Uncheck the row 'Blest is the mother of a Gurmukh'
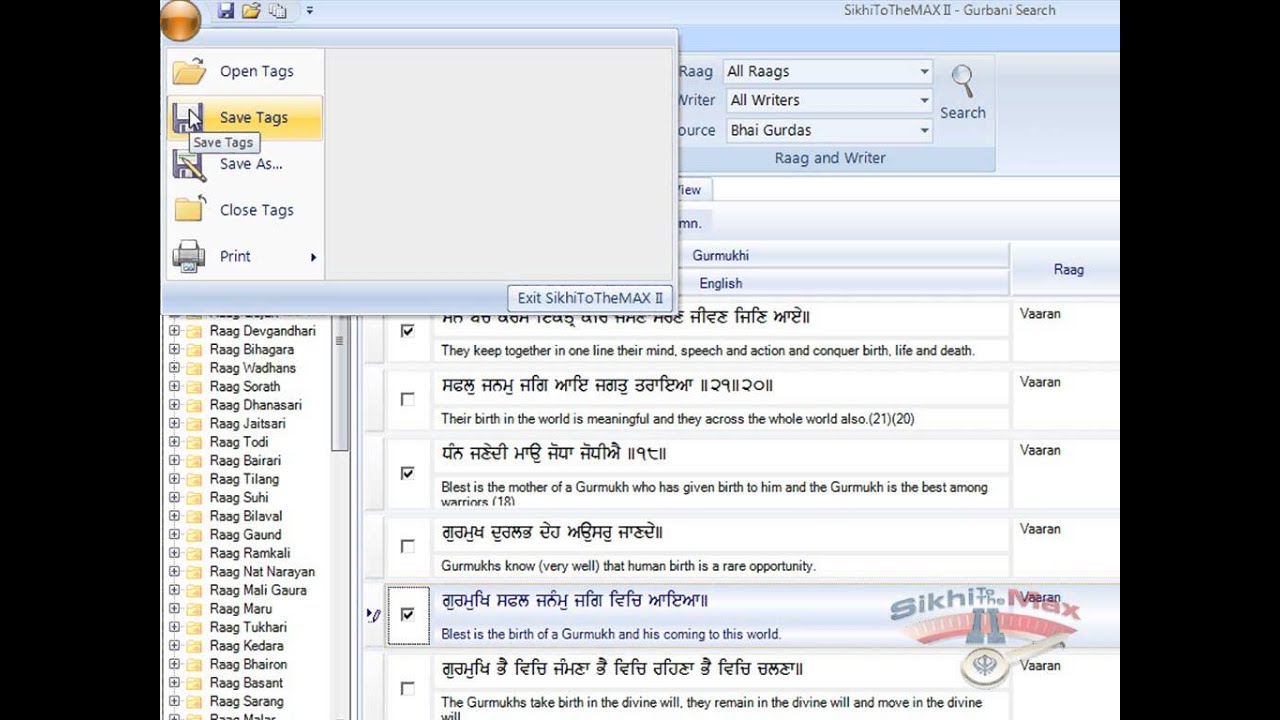 click(x=407, y=472)
